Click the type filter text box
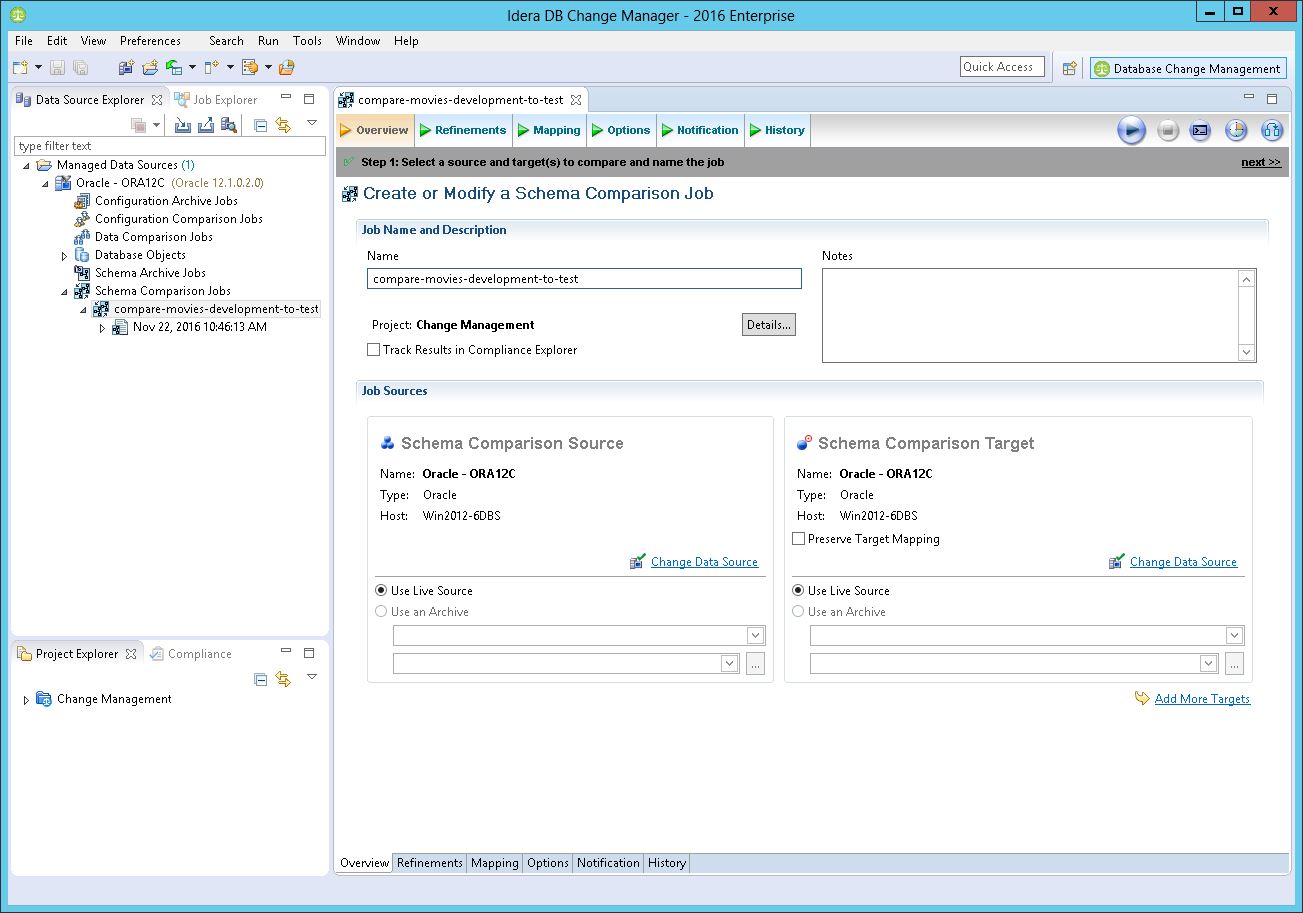 [170, 146]
